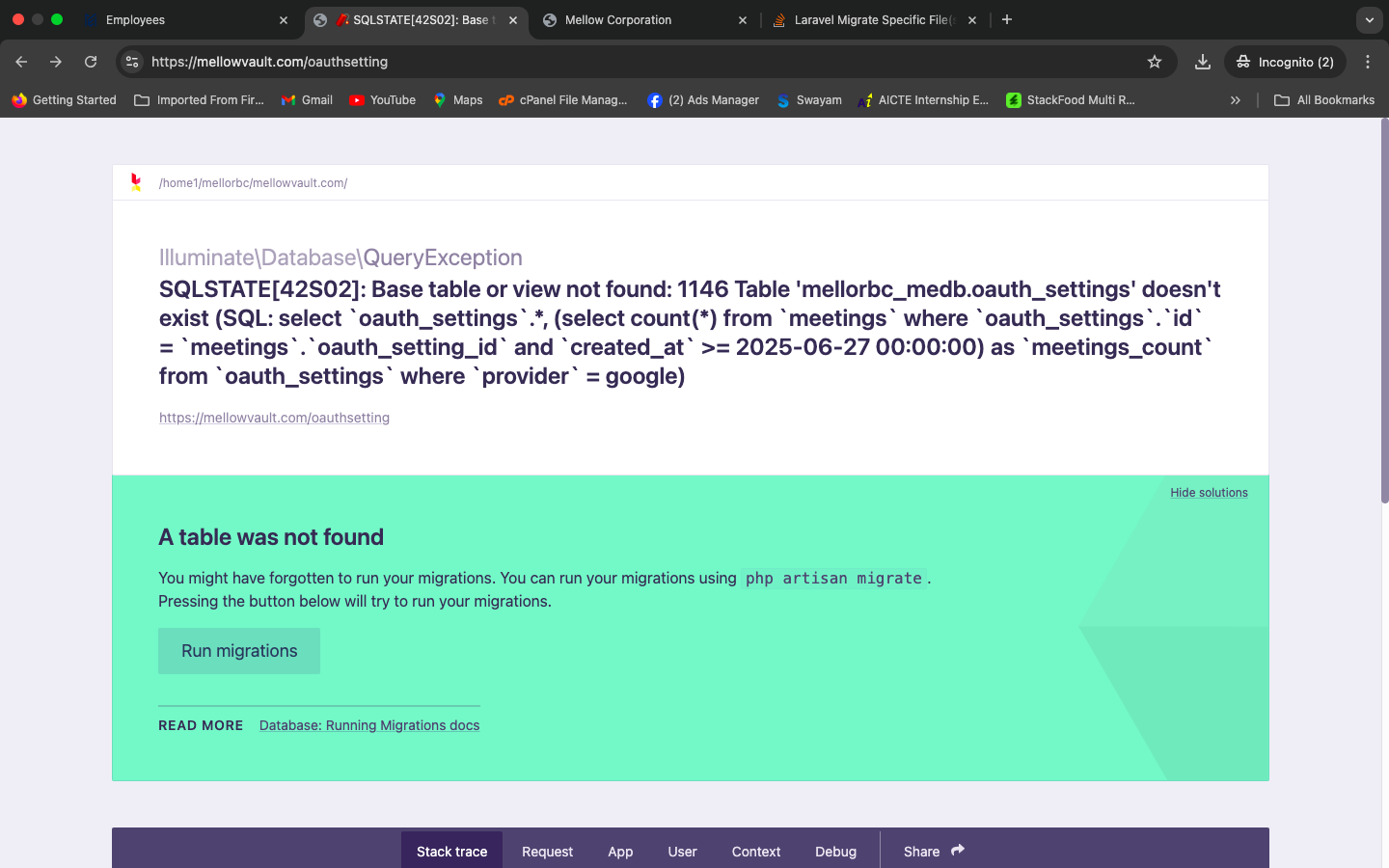The width and height of the screenshot is (1389, 868).
Task: Show more bookmarks with the double chevron
Action: point(1236,100)
